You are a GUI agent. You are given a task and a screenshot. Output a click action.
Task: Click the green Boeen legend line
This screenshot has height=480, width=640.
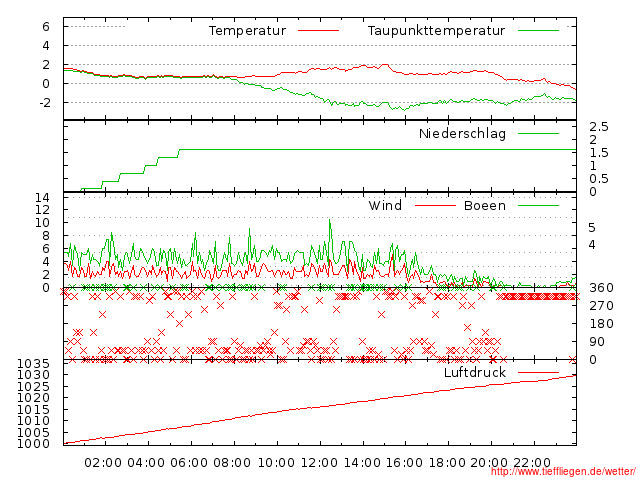[x=538, y=205]
